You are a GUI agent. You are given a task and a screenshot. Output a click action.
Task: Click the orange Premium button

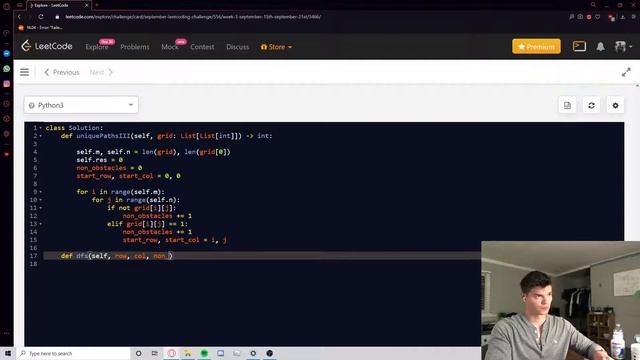tap(536, 47)
